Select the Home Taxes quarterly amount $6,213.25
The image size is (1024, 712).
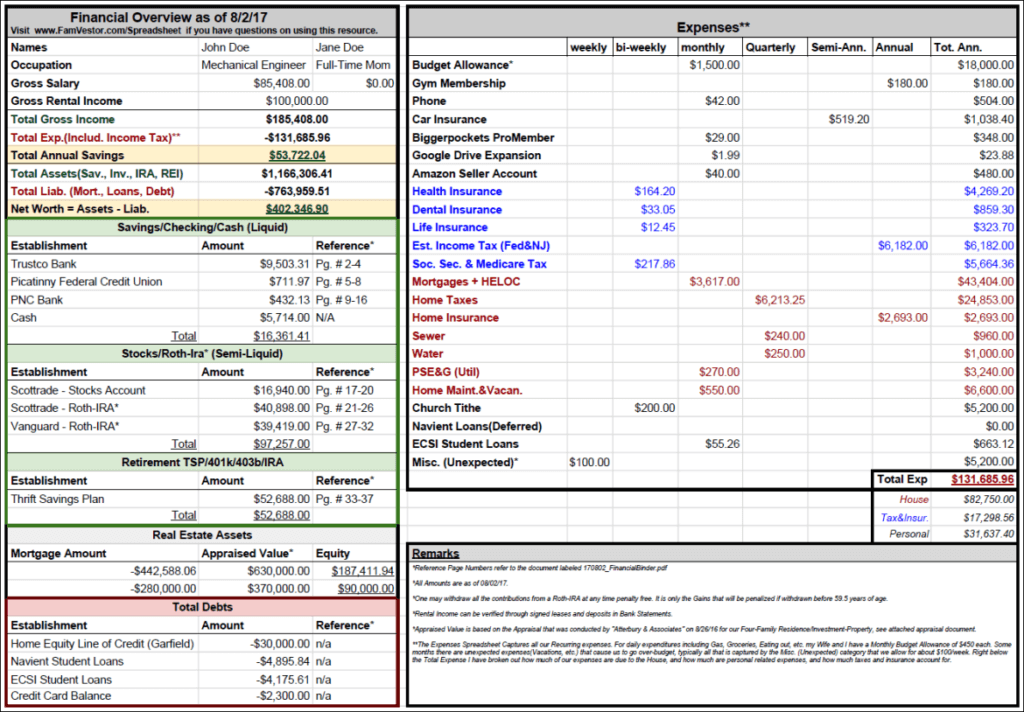[780, 300]
